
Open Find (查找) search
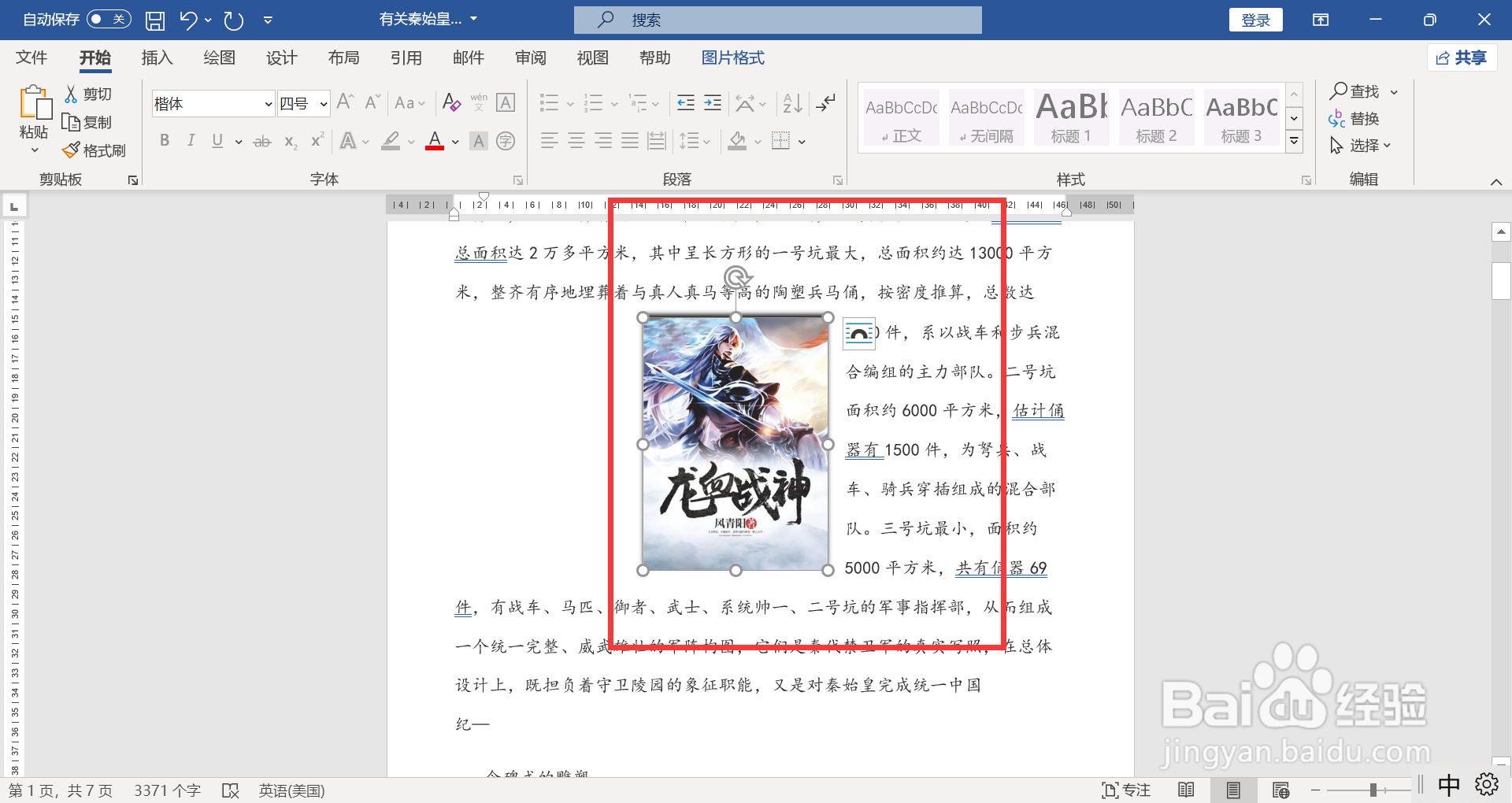[1356, 91]
